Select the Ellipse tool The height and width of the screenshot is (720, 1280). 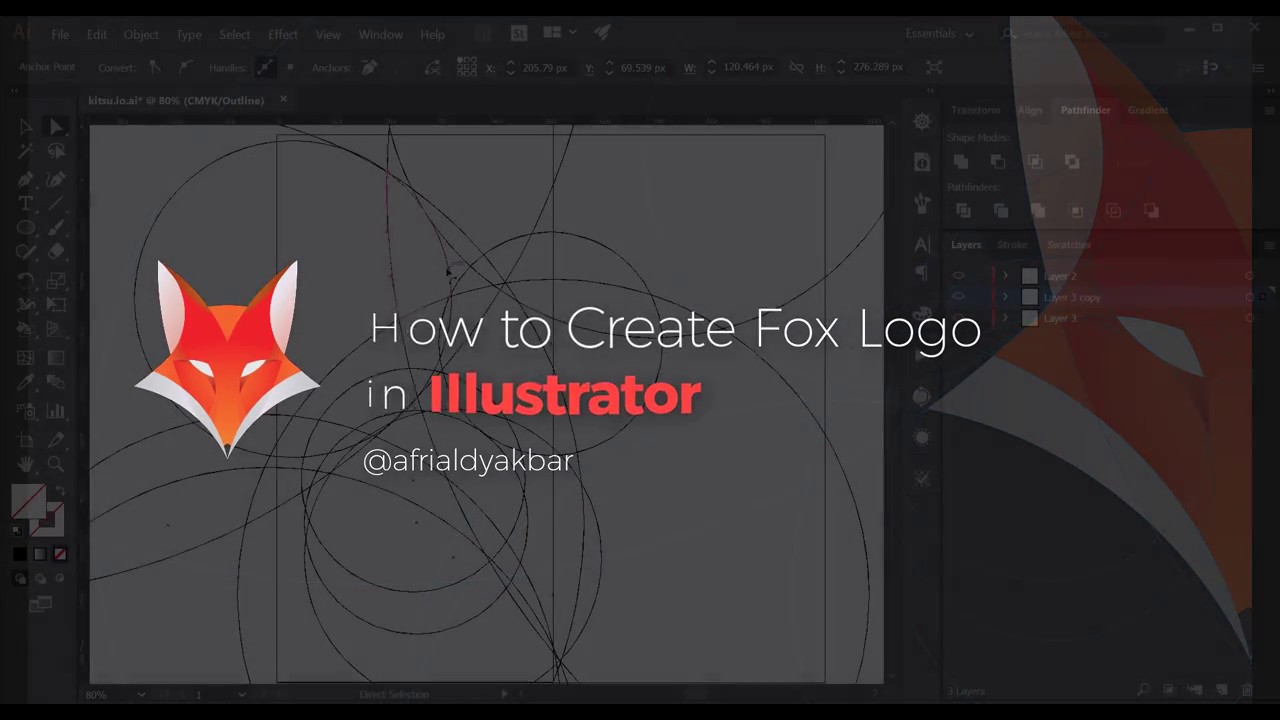(25, 228)
